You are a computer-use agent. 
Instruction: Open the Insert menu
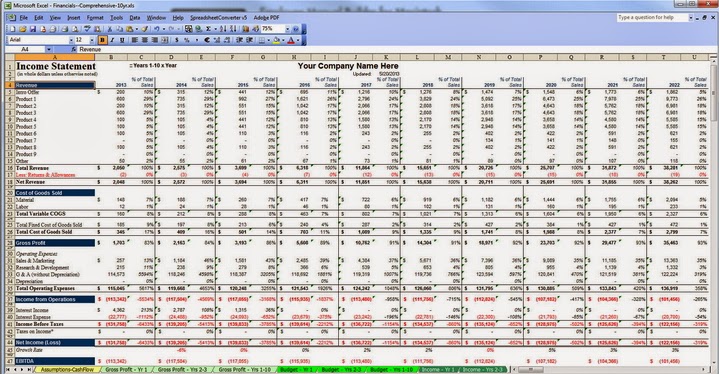coord(73,18)
